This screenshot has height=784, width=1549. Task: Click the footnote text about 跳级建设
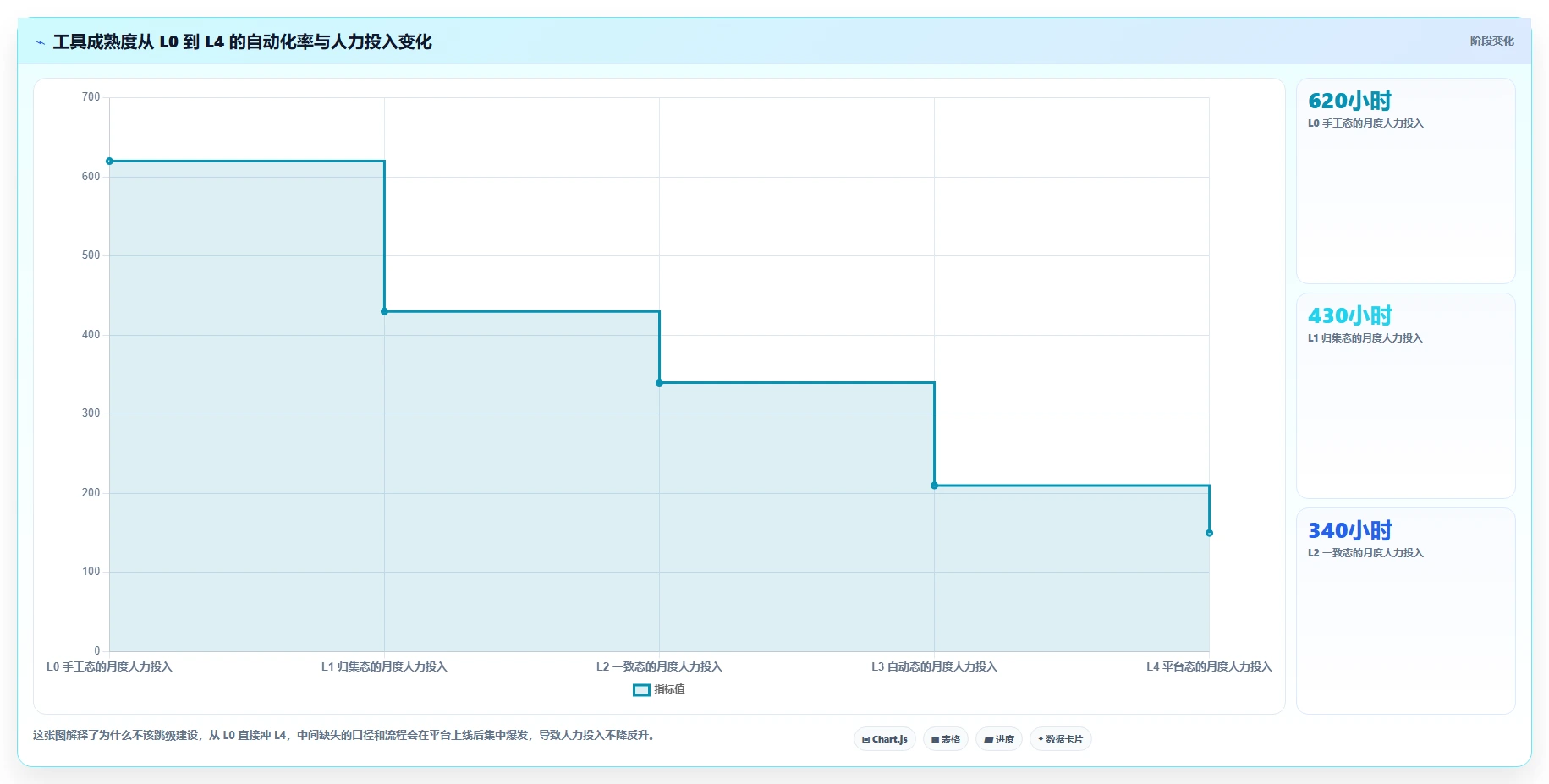tap(344, 735)
